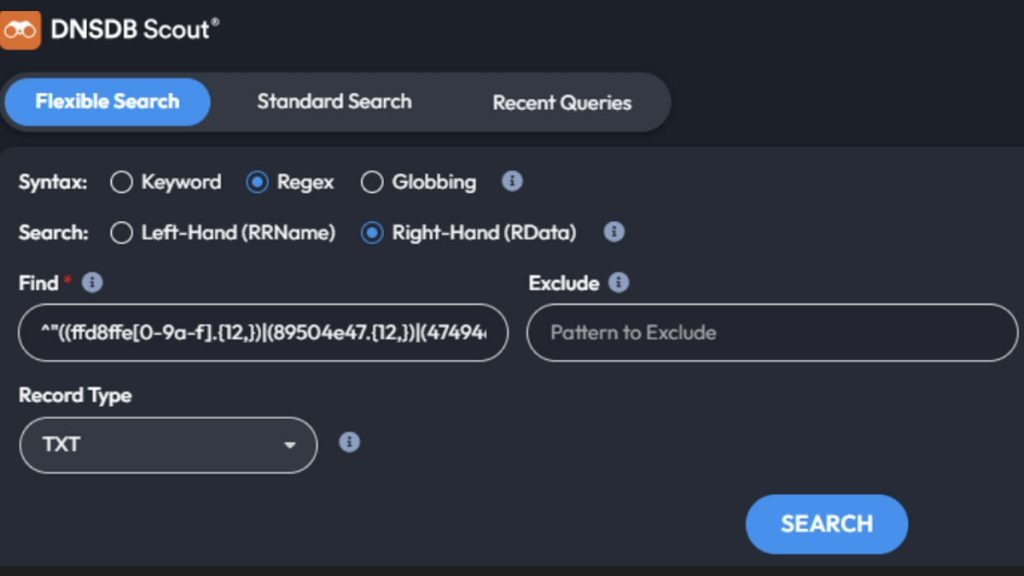This screenshot has height=576, width=1024.
Task: Select the Regex syntax radio button
Action: 257,182
